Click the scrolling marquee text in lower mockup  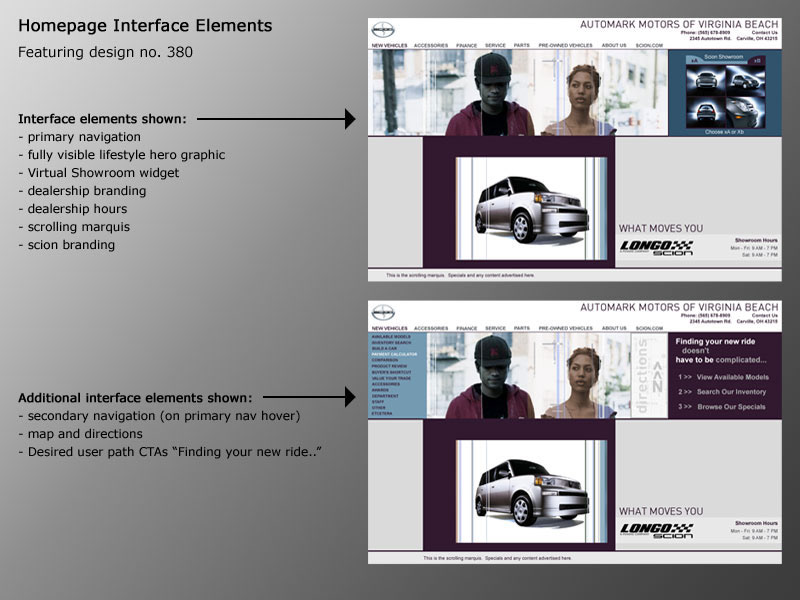[x=497, y=558]
